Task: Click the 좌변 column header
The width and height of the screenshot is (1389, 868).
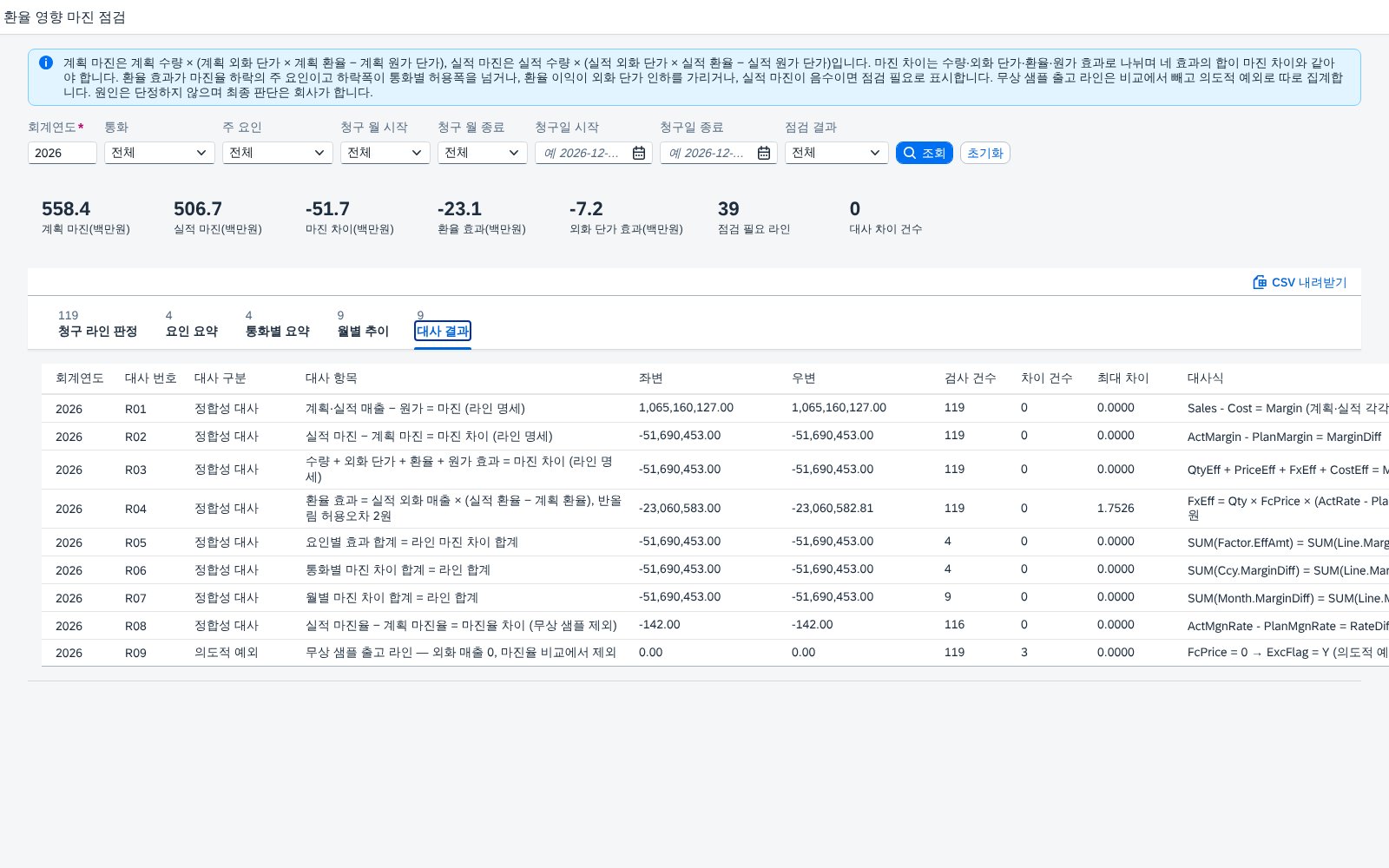Action: click(x=651, y=378)
